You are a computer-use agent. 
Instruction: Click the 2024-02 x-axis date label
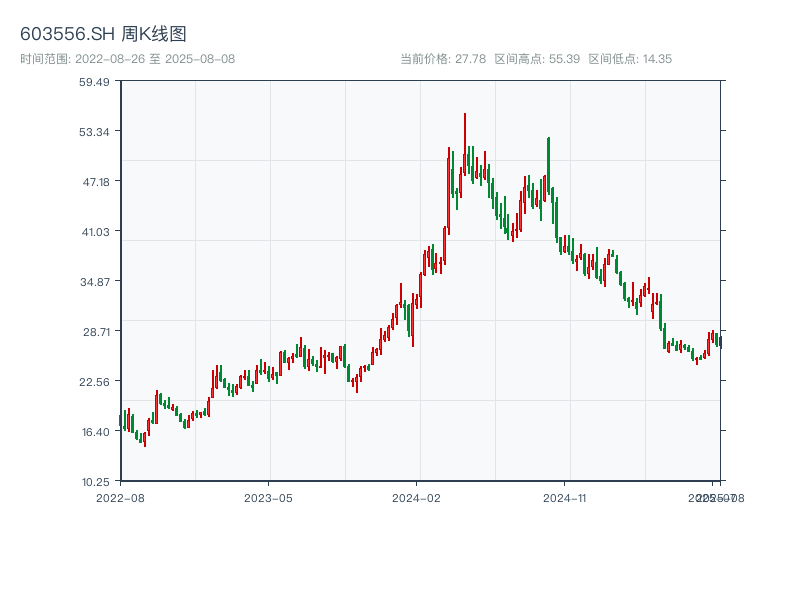[x=417, y=497]
